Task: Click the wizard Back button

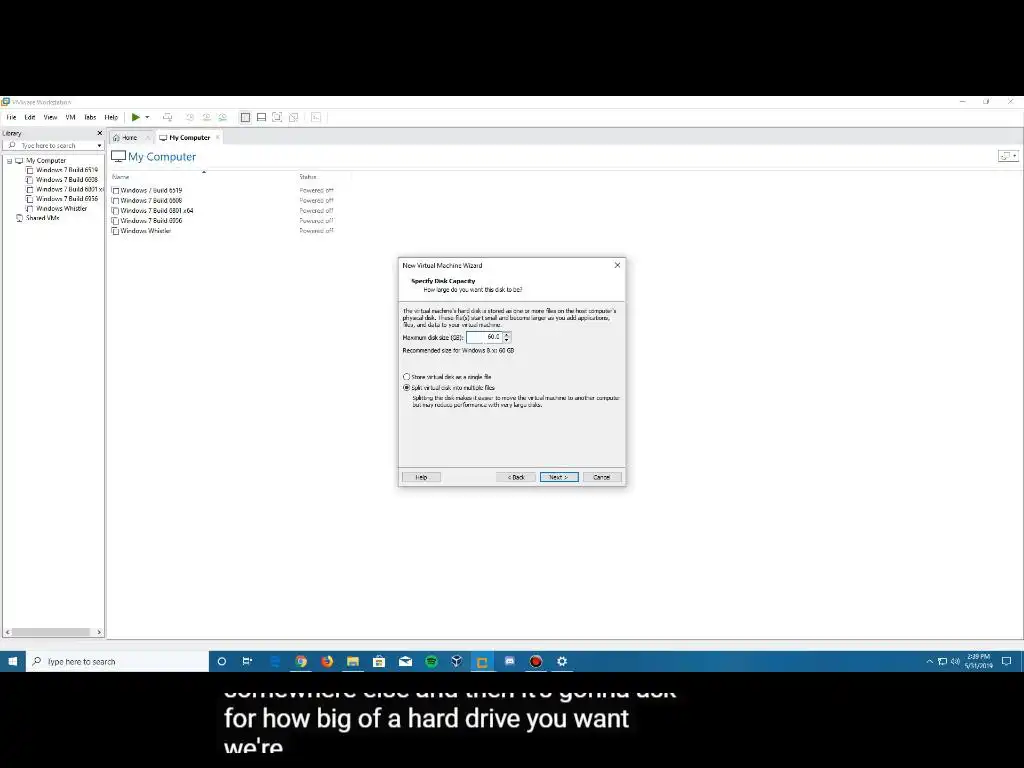Action: pos(516,477)
